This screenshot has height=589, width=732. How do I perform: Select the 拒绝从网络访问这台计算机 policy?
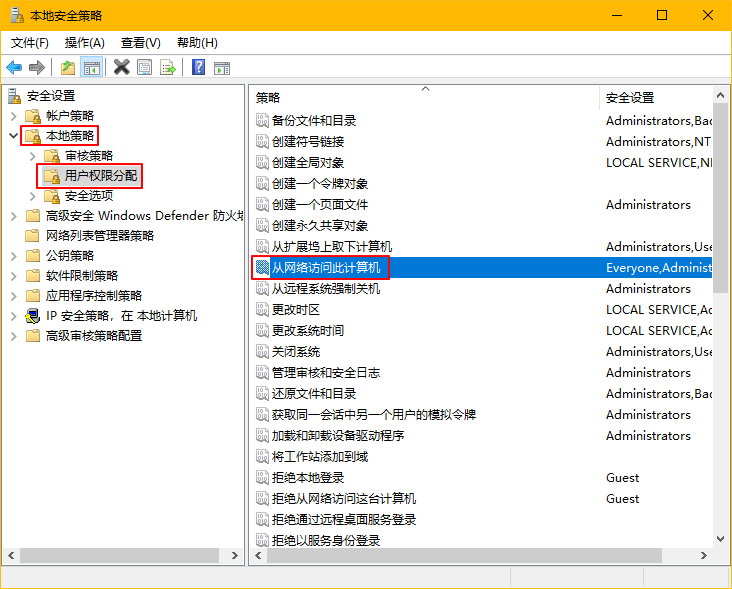[344, 498]
